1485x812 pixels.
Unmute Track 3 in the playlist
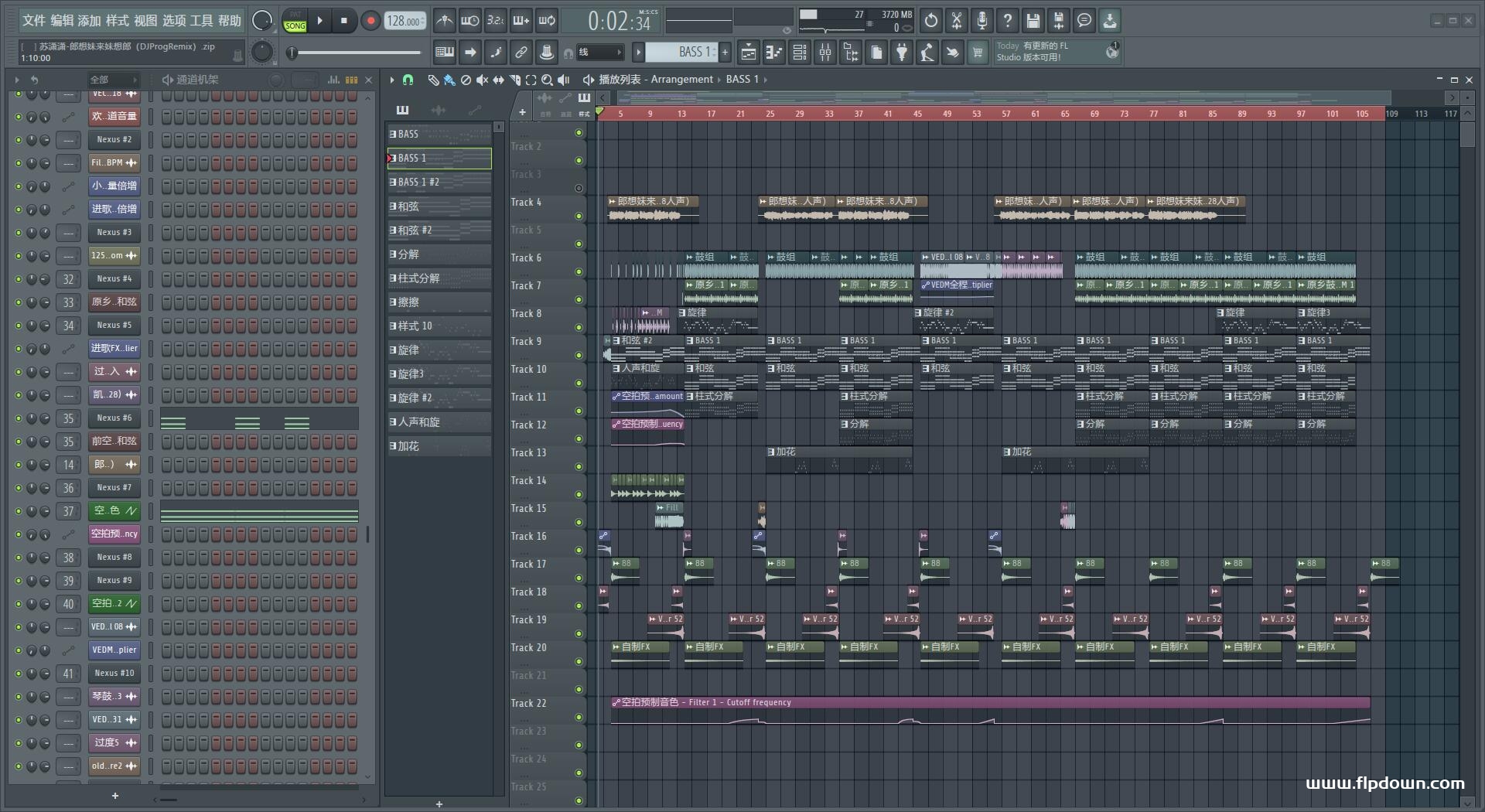click(579, 188)
